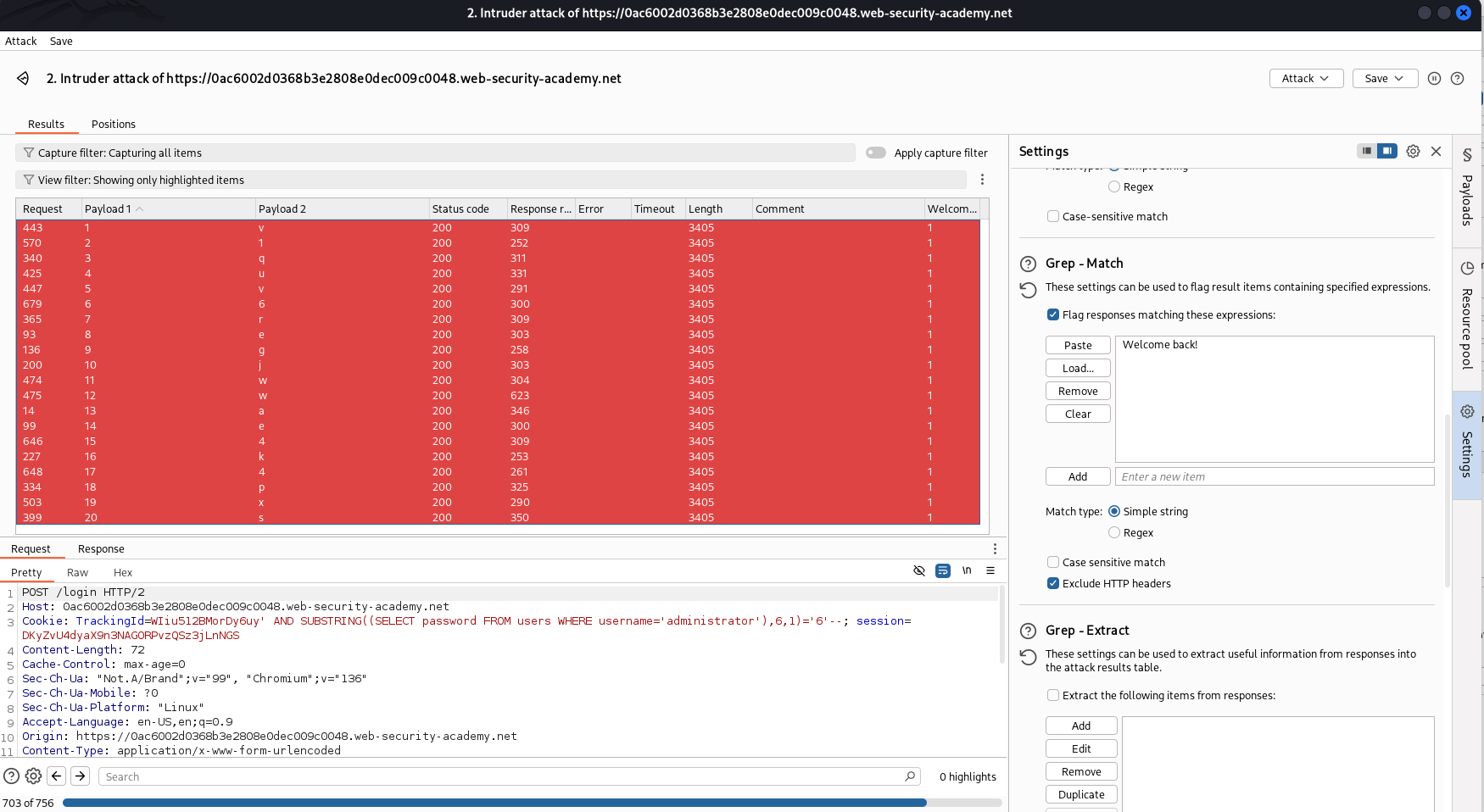Switch Settings panel to split layout icon
The width and height of the screenshot is (1484, 812).
[x=1386, y=151]
